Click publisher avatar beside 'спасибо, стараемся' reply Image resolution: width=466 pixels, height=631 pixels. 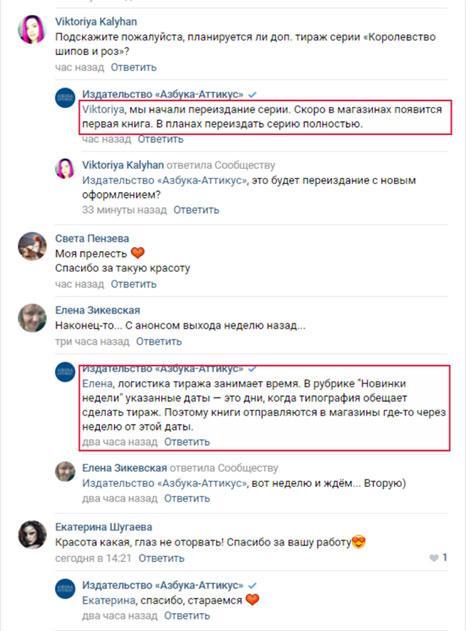65,589
